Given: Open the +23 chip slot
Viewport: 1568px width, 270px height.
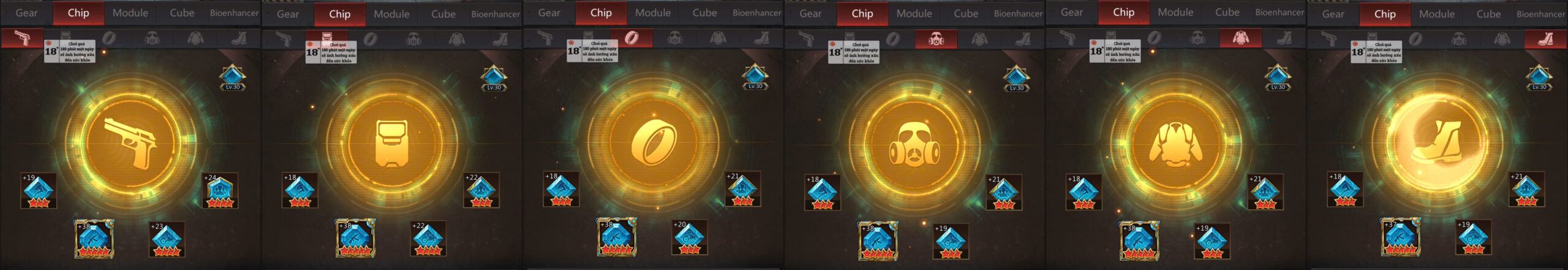Looking at the screenshot, I should [167, 239].
